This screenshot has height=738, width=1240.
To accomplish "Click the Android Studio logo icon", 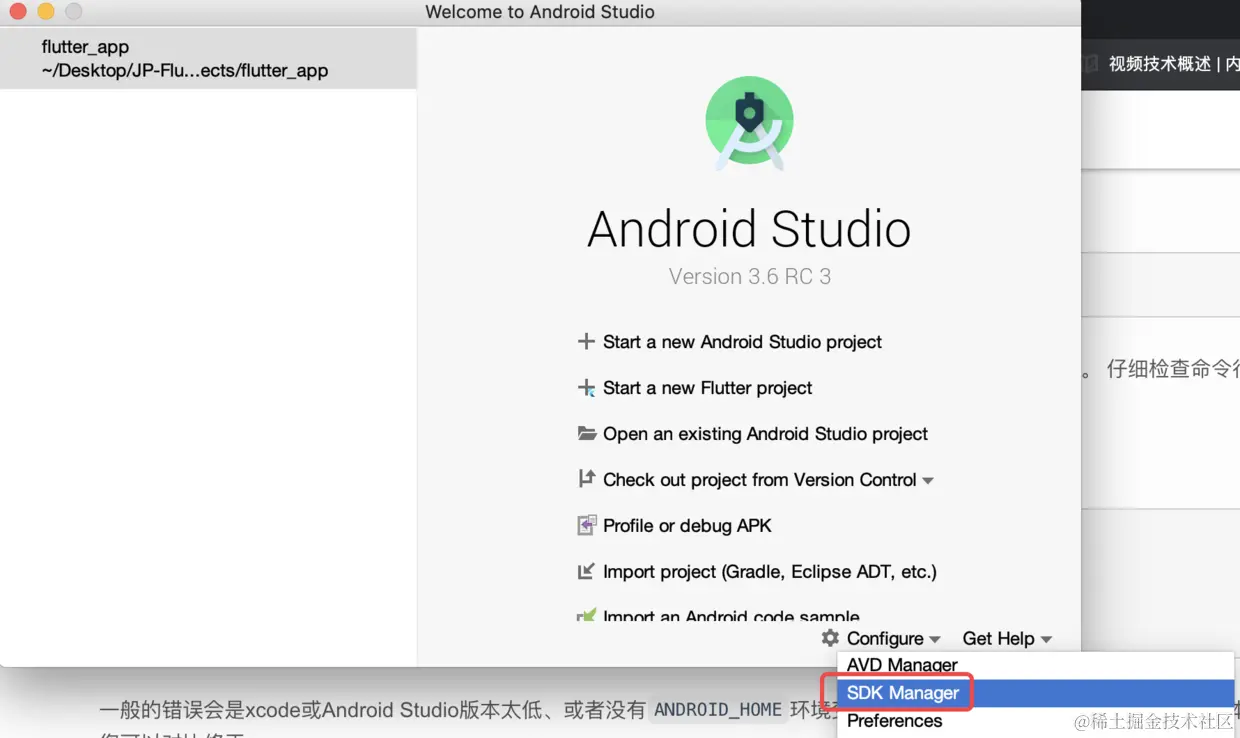I will click(x=749, y=123).
